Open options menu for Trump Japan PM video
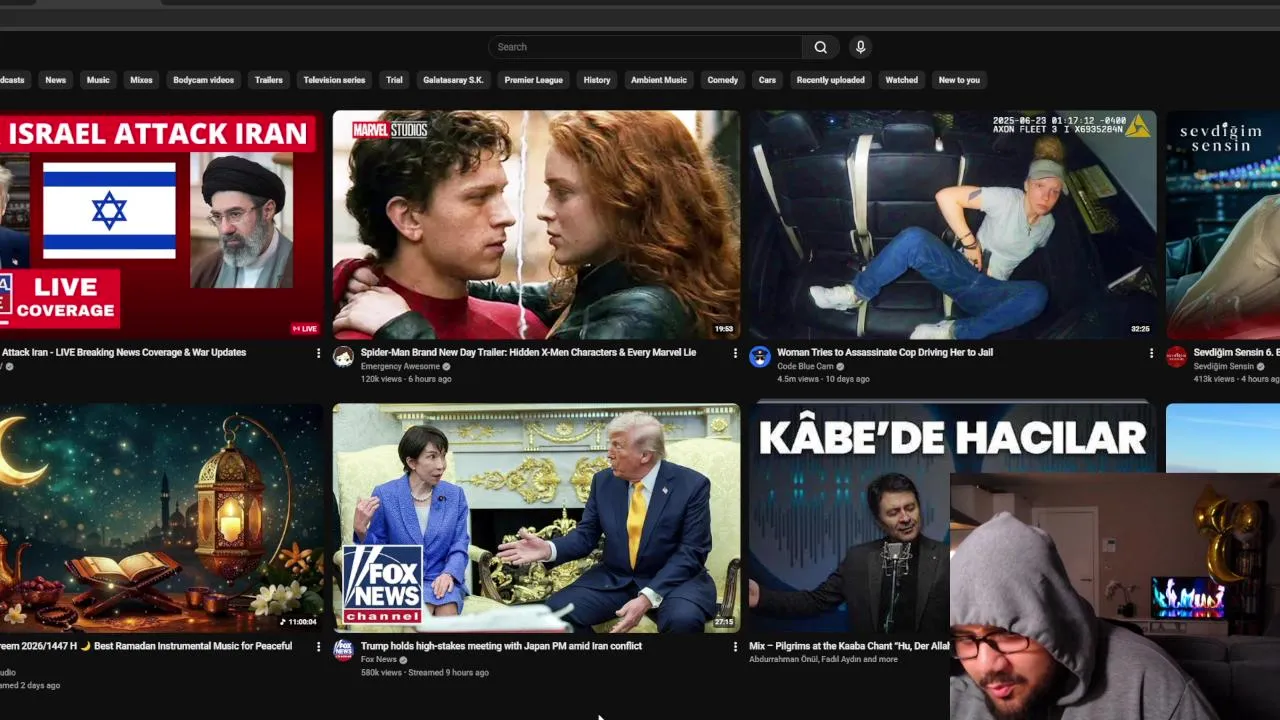 tap(735, 647)
